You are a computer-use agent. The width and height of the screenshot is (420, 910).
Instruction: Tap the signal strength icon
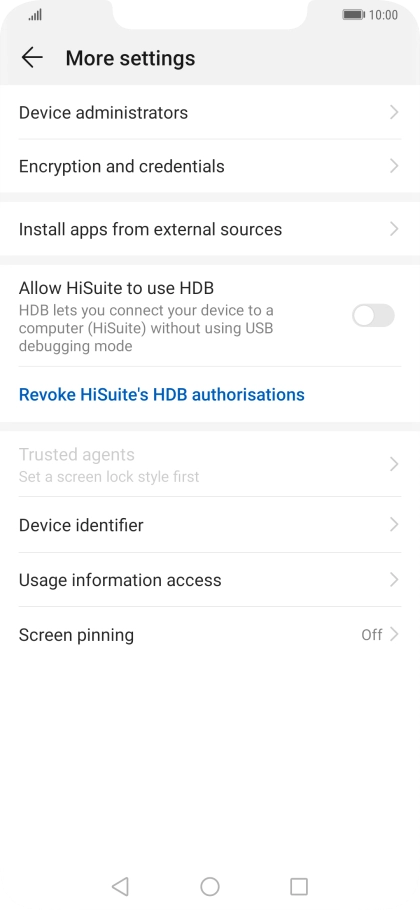coord(35,15)
